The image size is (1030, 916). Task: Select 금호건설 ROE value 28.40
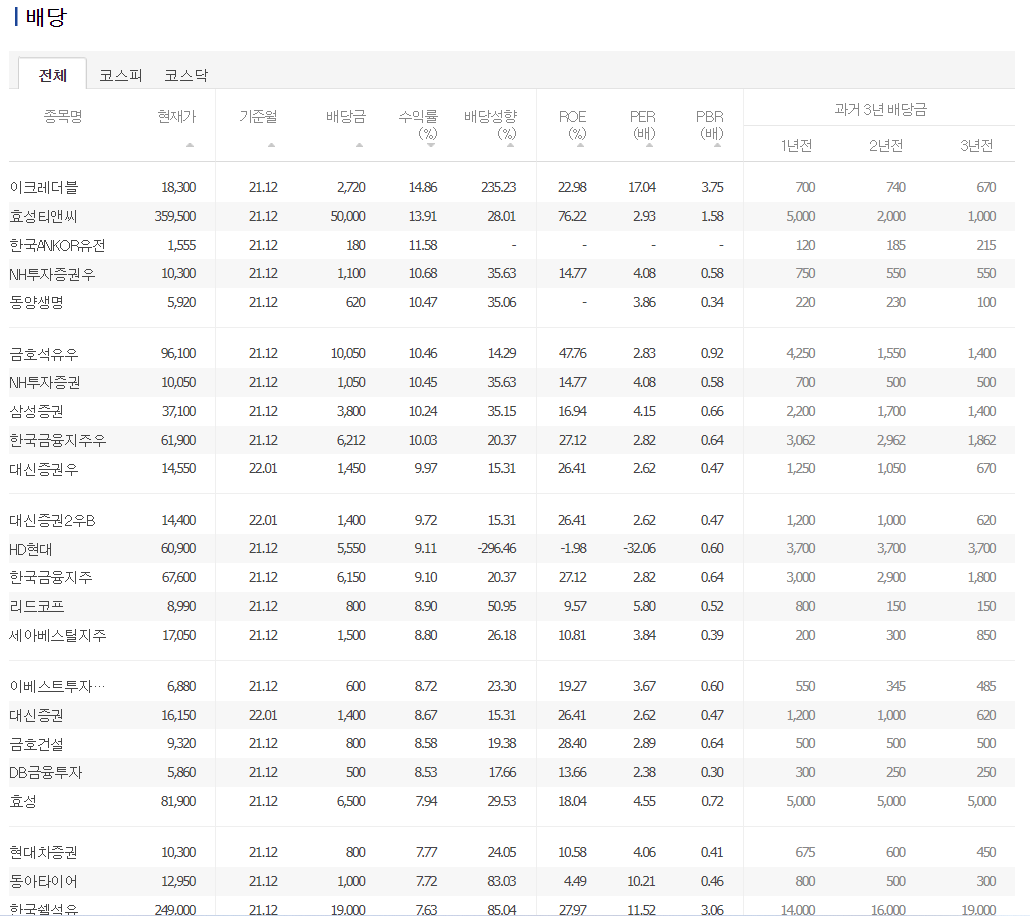pyautogui.click(x=573, y=744)
